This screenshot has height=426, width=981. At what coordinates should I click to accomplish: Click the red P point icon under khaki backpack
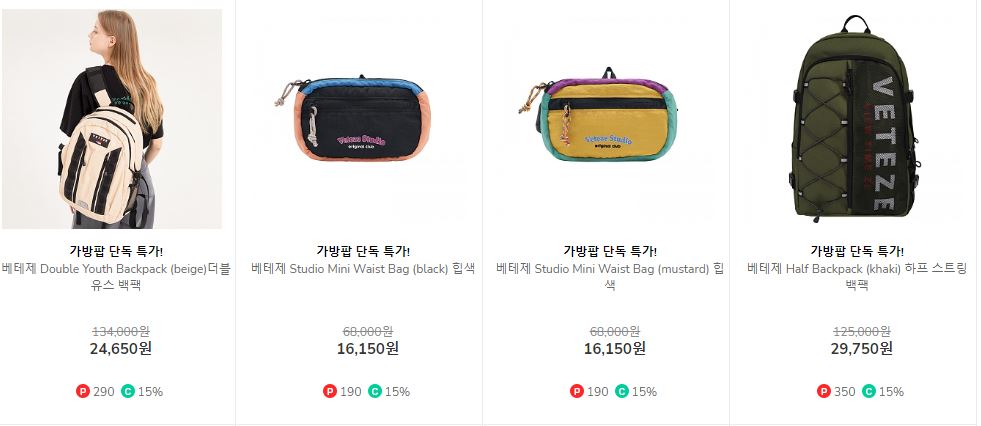(x=824, y=392)
